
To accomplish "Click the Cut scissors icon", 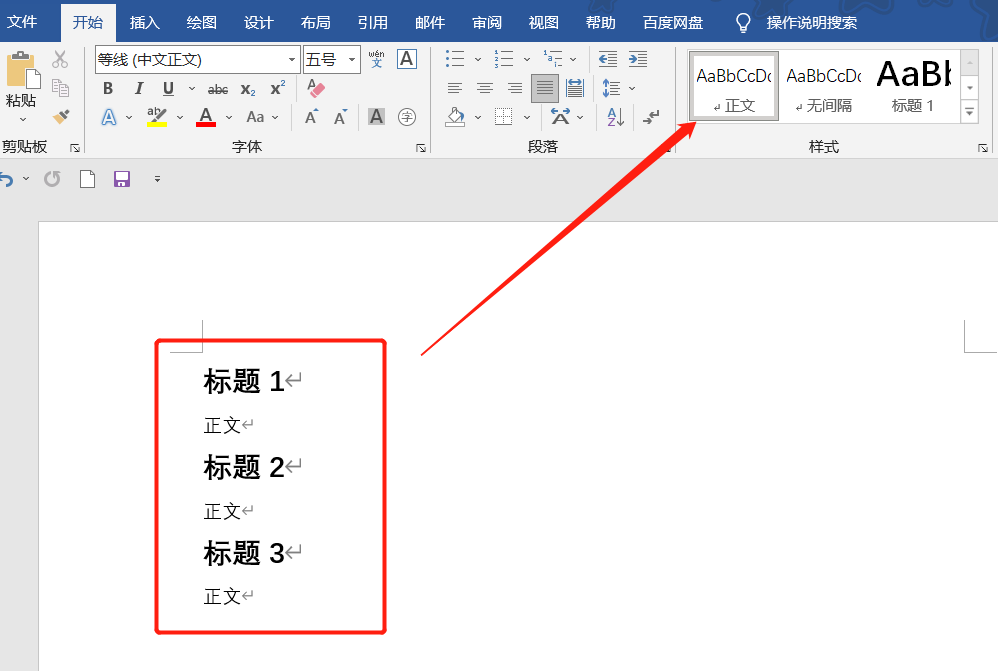I will [60, 59].
